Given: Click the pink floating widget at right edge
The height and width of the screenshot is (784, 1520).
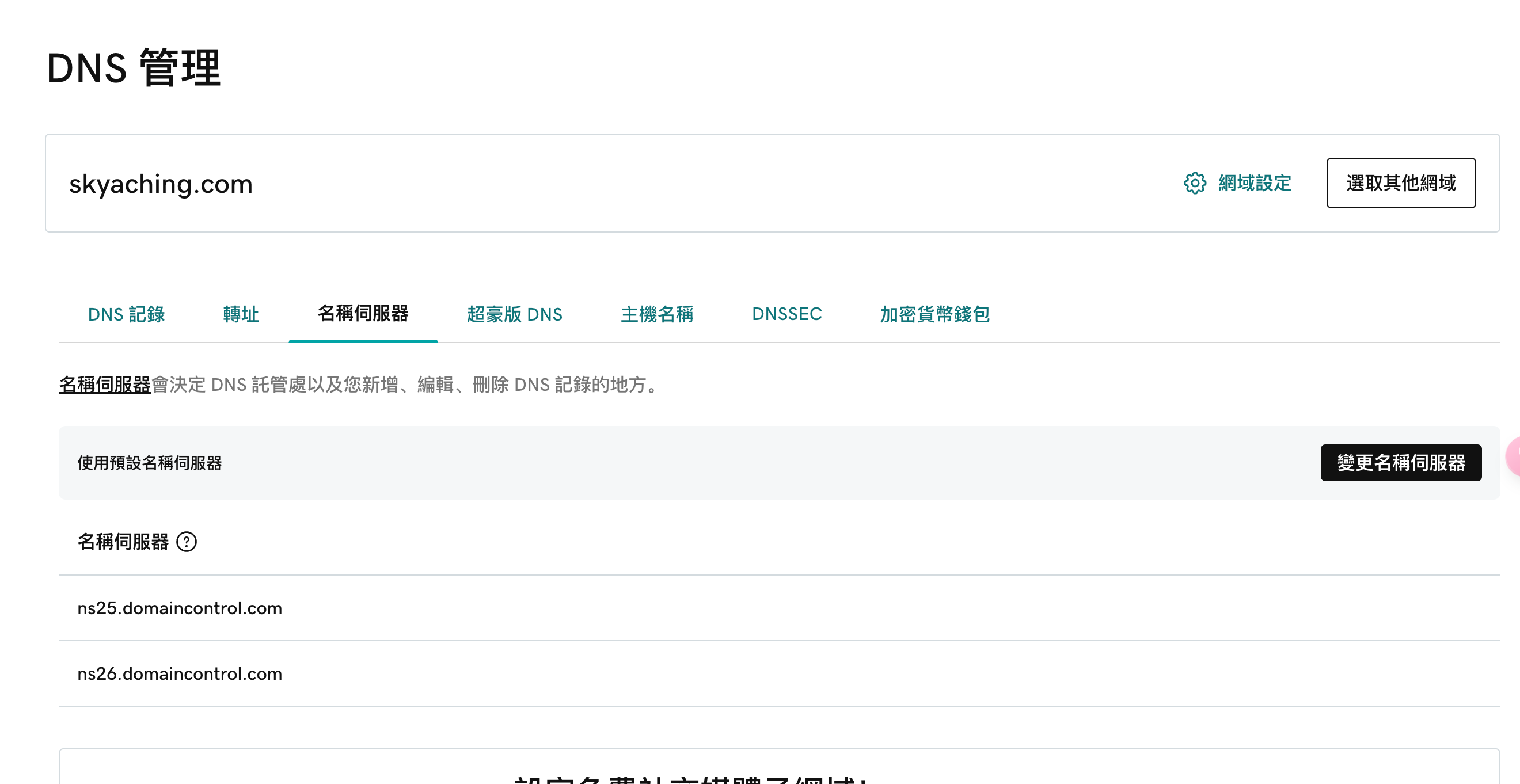Looking at the screenshot, I should coord(1513,456).
